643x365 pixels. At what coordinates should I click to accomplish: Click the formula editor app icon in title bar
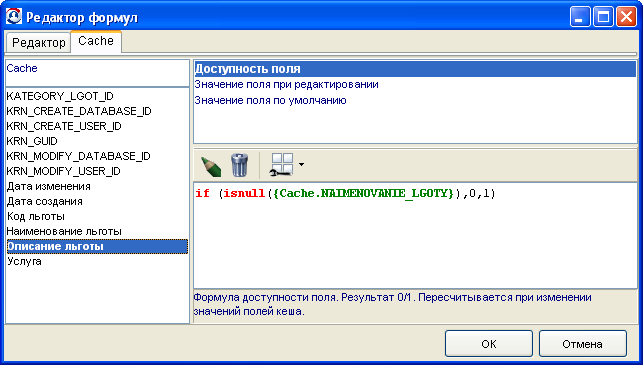(14, 17)
